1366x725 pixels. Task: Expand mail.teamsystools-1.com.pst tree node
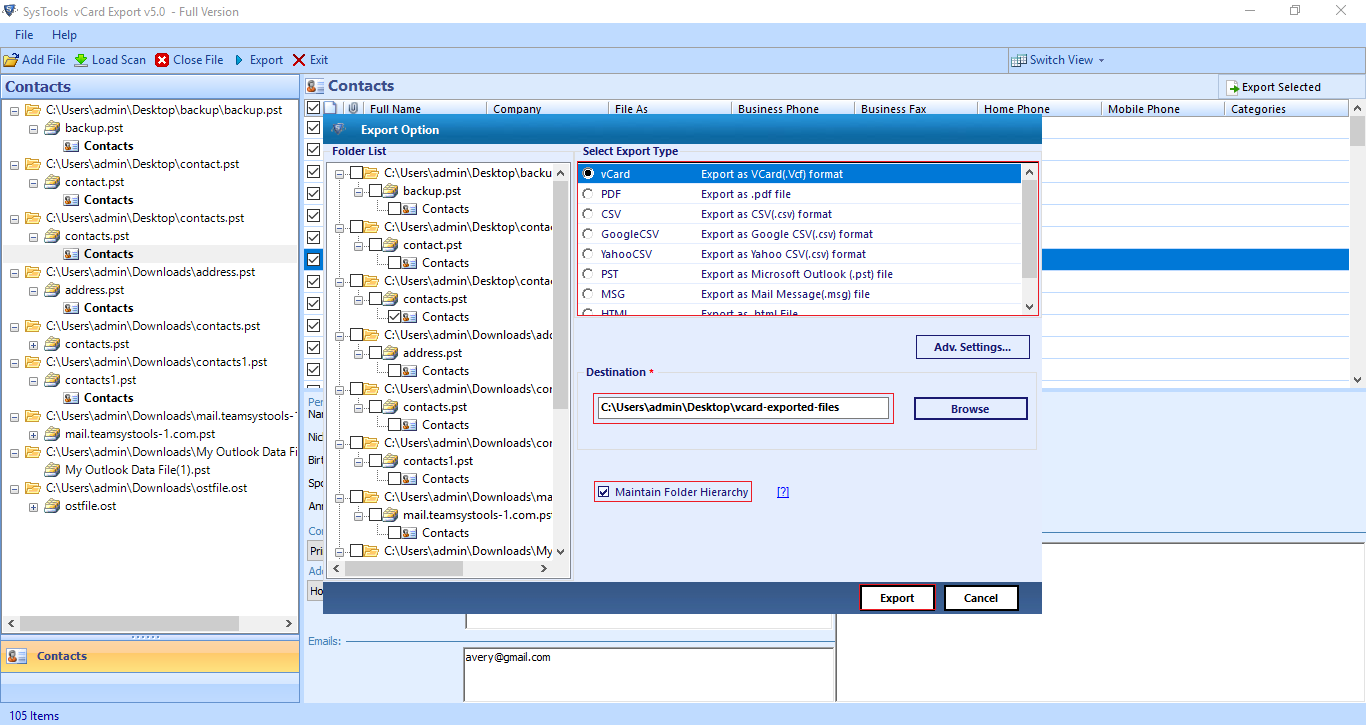33,435
